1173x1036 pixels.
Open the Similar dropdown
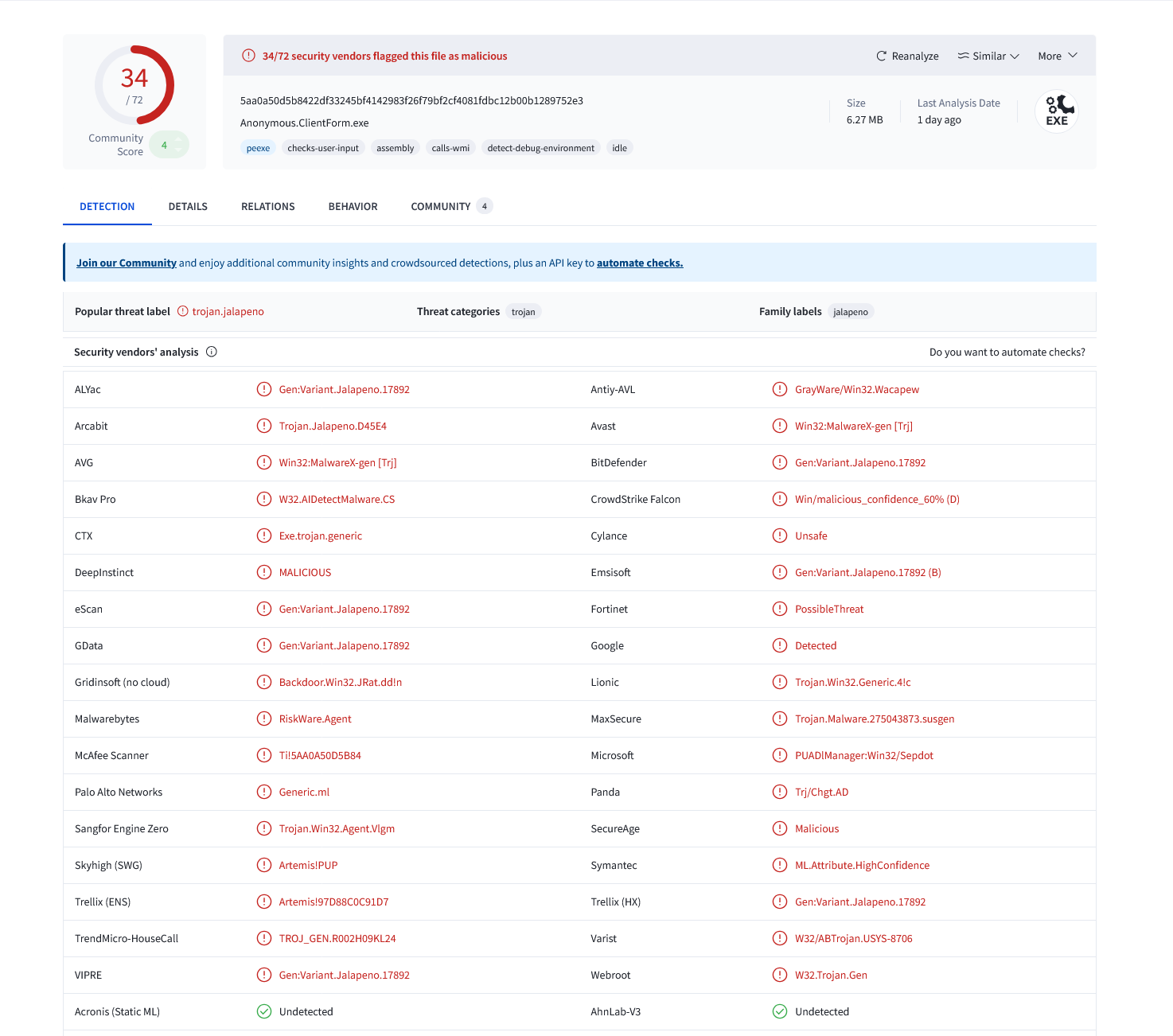pos(988,56)
